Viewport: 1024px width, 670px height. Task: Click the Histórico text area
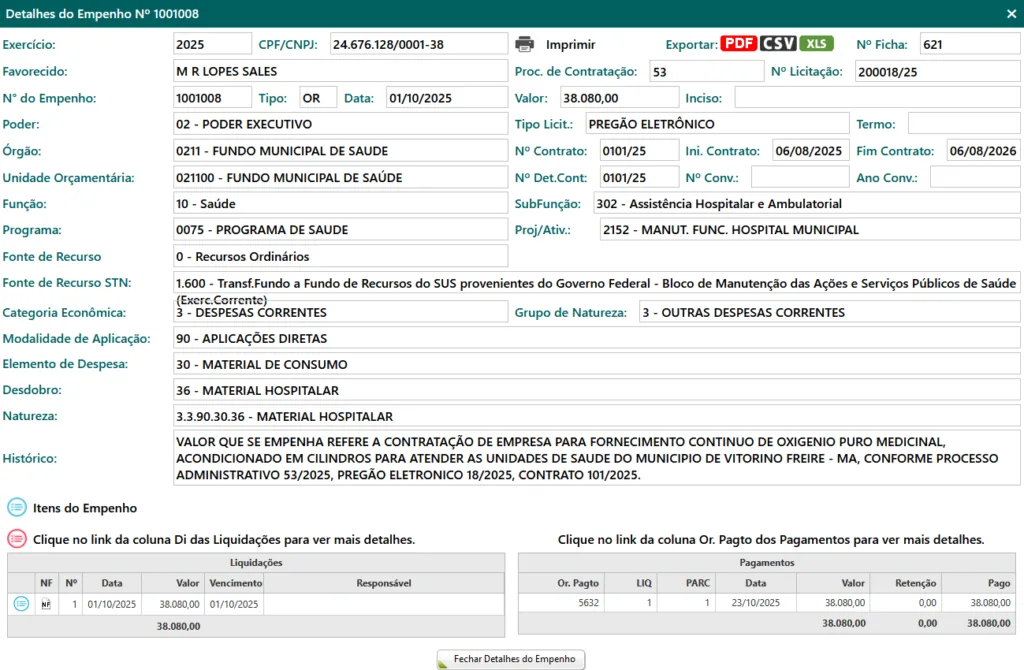[x=596, y=458]
